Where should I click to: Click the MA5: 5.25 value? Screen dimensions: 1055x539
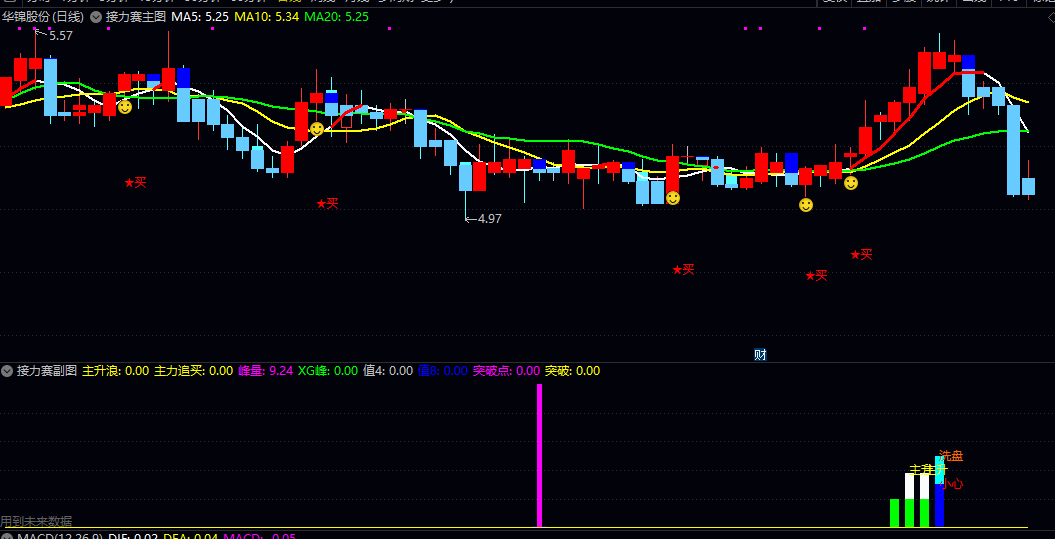click(x=201, y=17)
